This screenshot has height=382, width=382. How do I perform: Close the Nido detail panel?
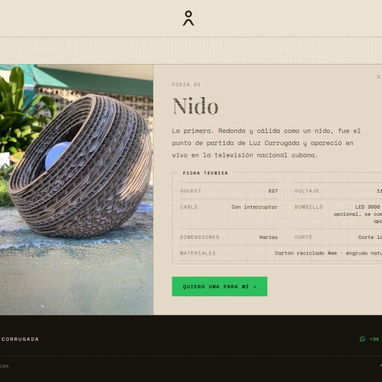click(379, 77)
